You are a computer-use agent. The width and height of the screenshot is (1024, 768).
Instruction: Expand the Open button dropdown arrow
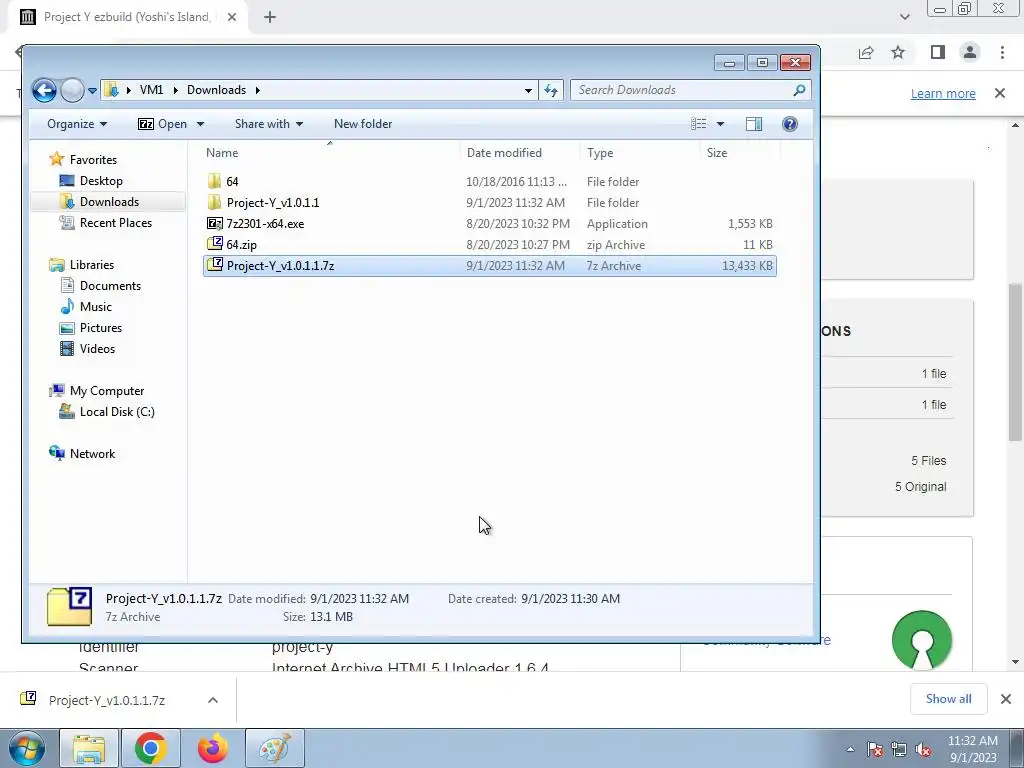tap(200, 124)
